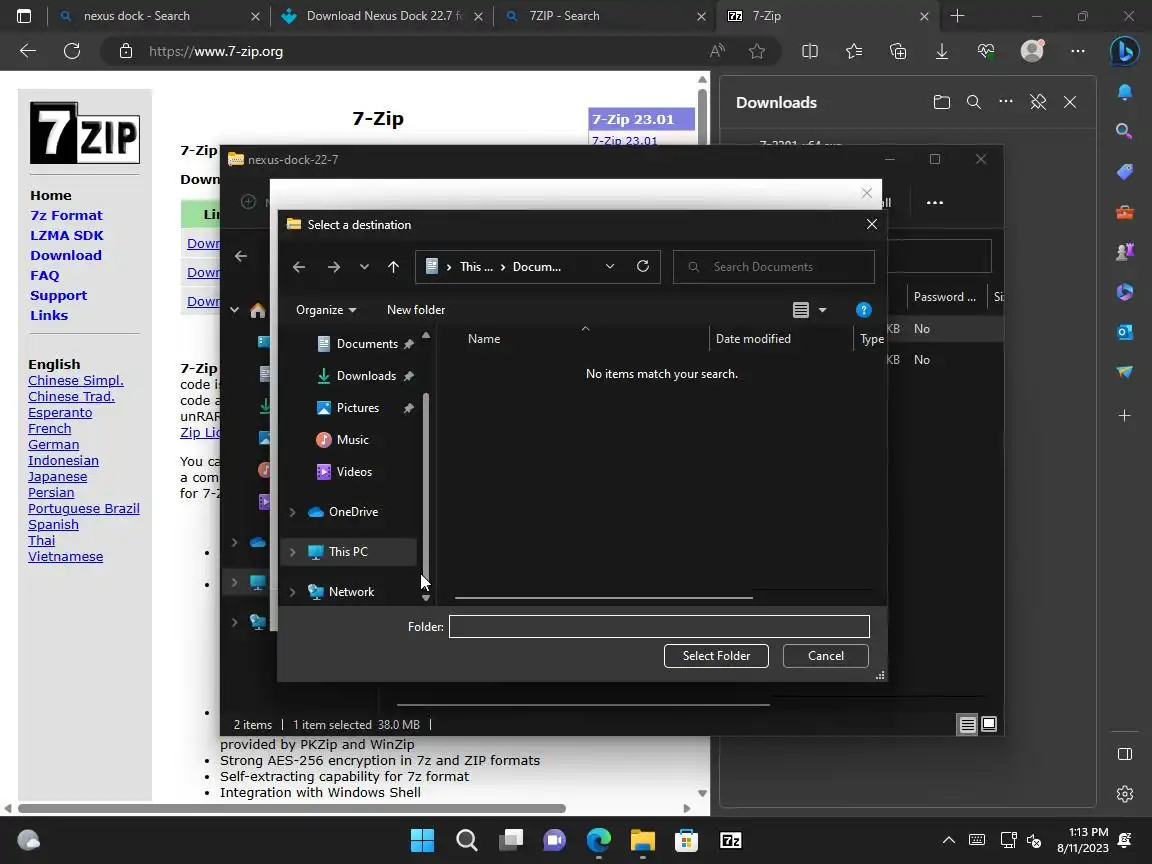
Task: Refresh the Documents folder listing
Action: (x=643, y=266)
